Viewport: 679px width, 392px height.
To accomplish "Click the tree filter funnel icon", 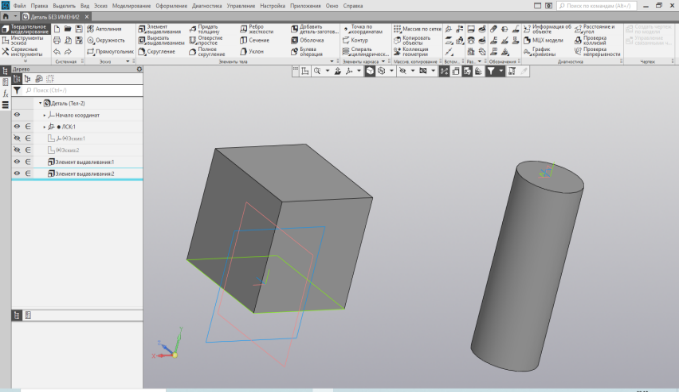I will click(17, 90).
